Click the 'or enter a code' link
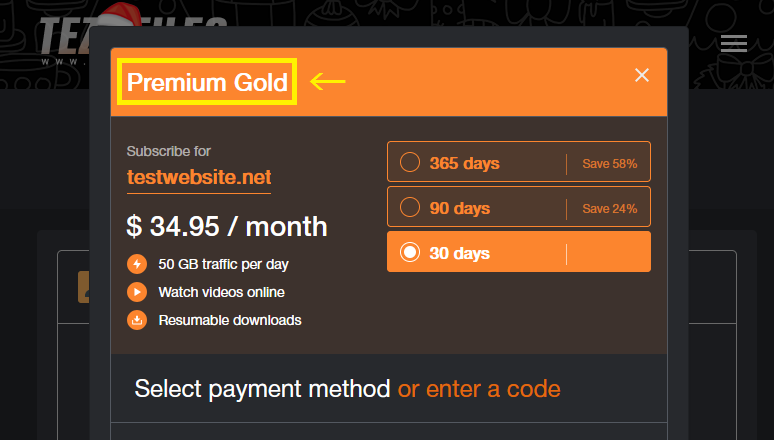This screenshot has height=440, width=774. point(479,388)
